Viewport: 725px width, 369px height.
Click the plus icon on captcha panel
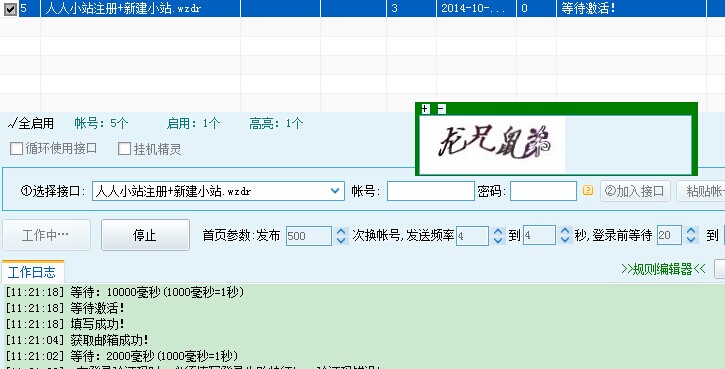425,109
